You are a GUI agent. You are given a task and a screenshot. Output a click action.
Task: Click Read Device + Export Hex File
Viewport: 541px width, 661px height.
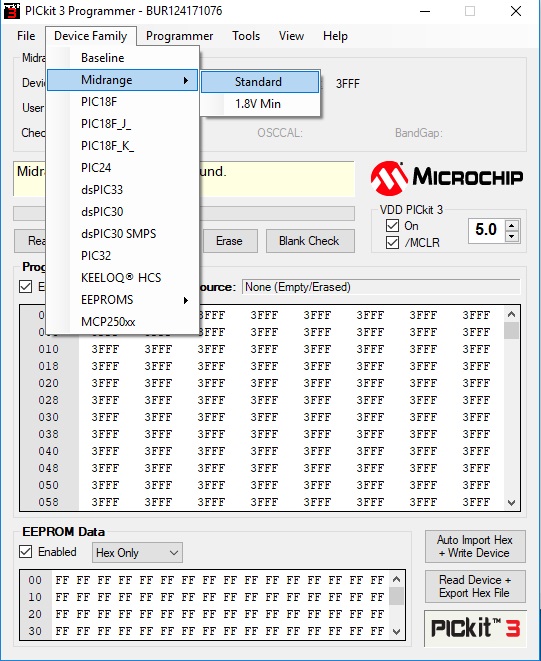[x=475, y=586]
